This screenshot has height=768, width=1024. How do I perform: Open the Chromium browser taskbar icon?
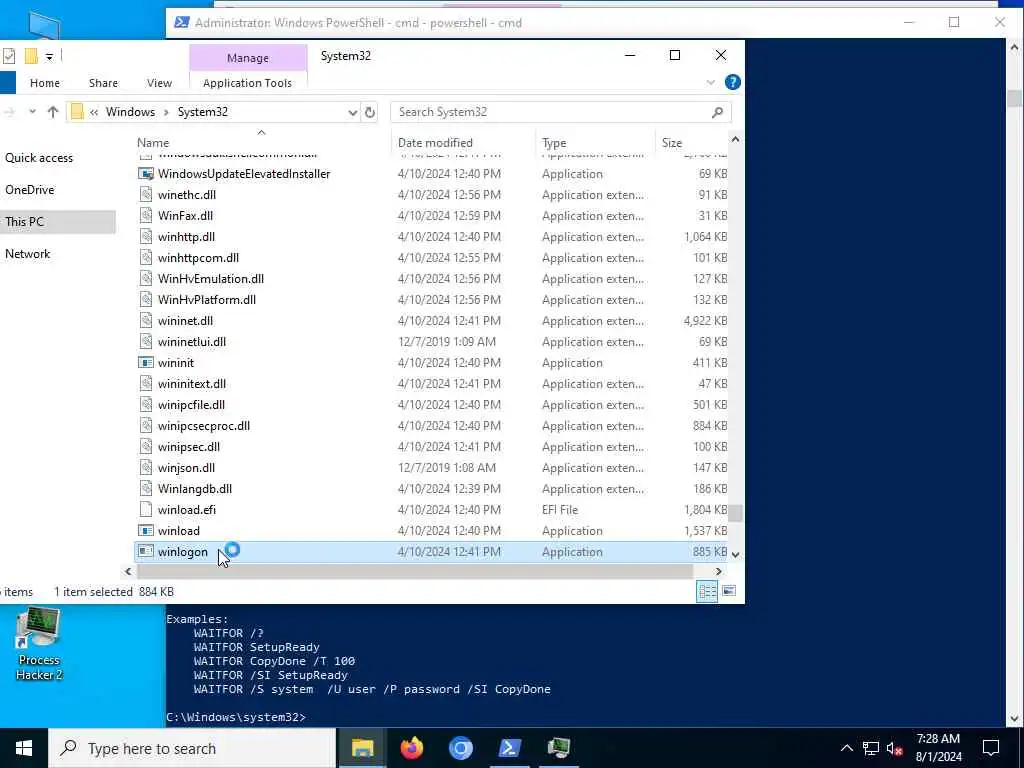[460, 748]
